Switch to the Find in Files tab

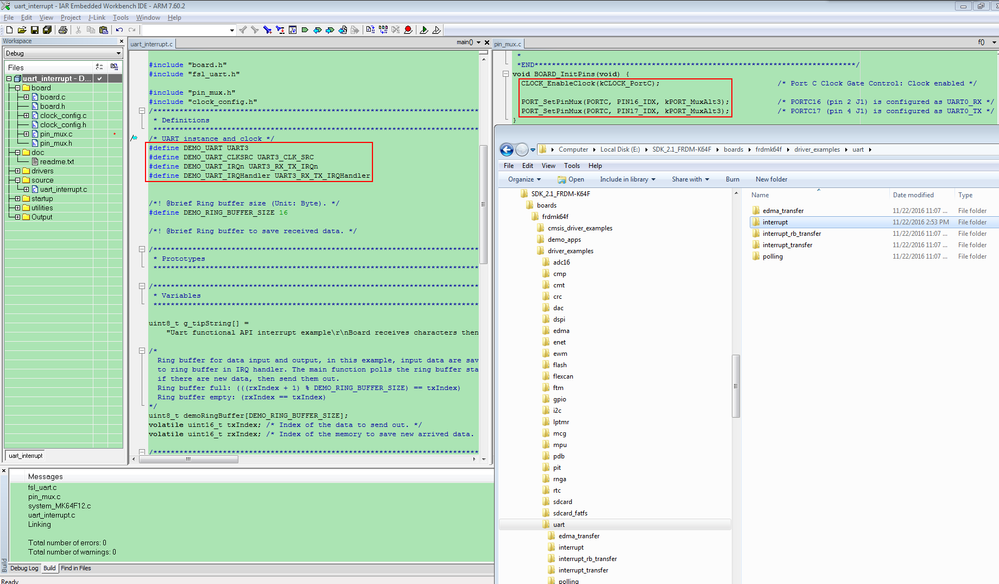[x=76, y=568]
